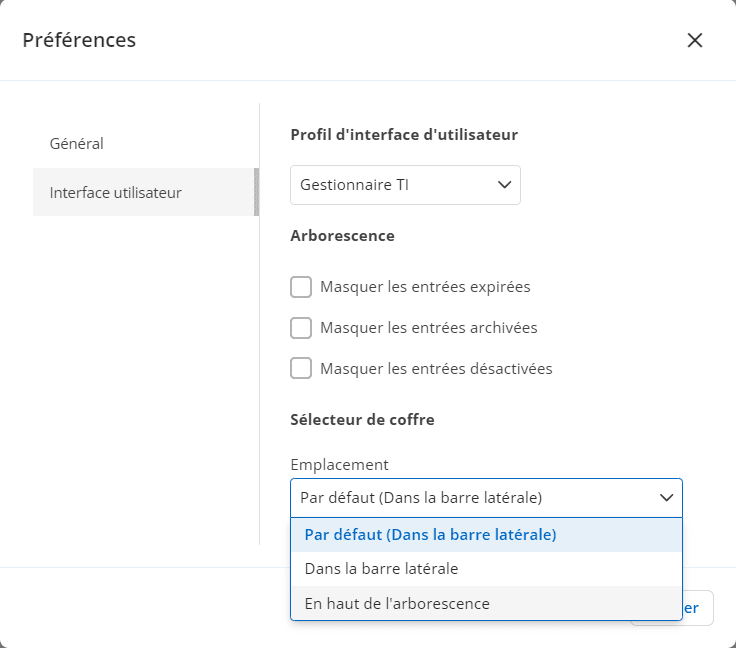Tick the Masquer les entrées archivées box
This screenshot has width=736, height=648.
click(301, 328)
